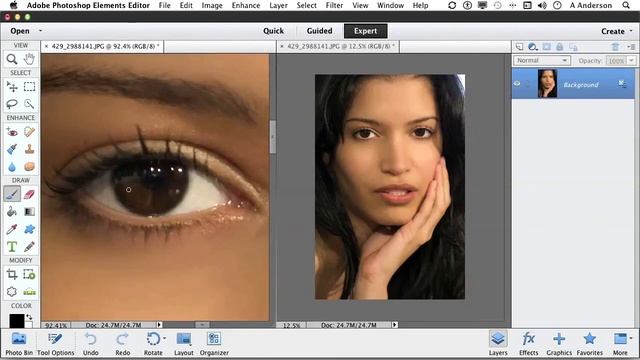Select the Straighten tool
Image resolution: width=640 pixels, height=360 pixels.
click(29, 291)
